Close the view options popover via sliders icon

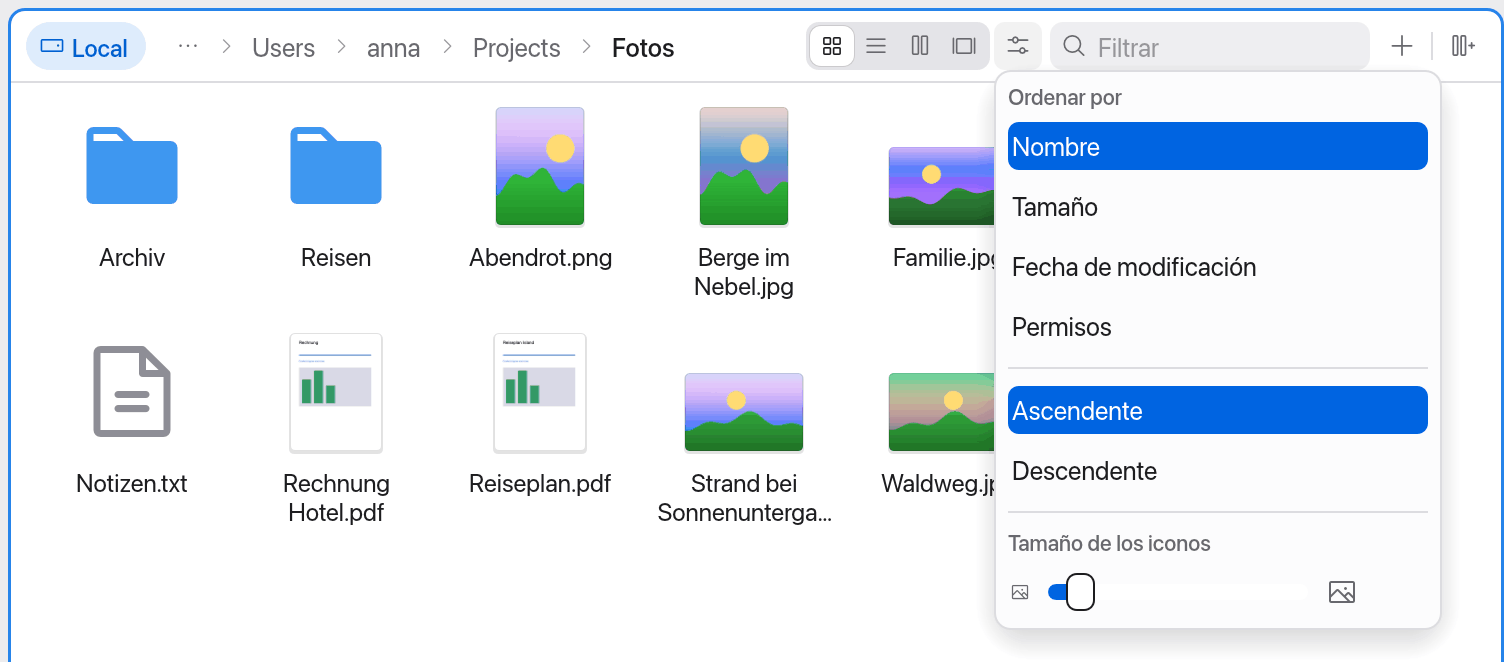pyautogui.click(x=1018, y=46)
